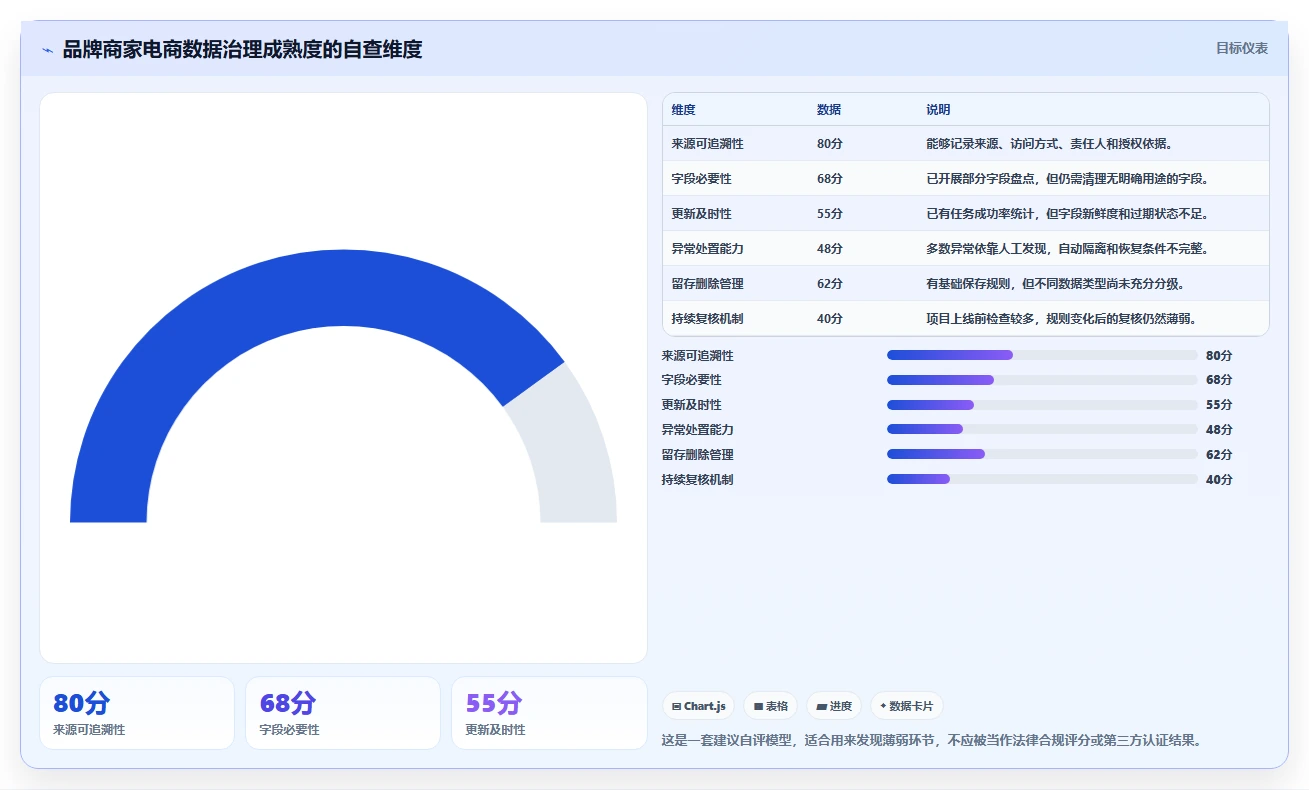Click description starting 多数异常依靠人工发现
The image size is (1309, 790).
[x=1068, y=249]
